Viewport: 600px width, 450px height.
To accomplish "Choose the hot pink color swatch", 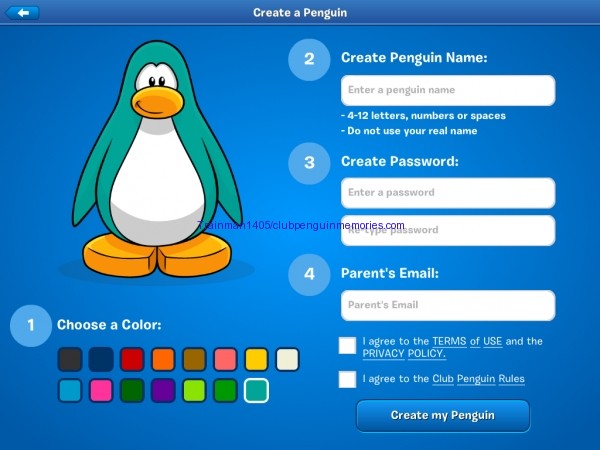I will 101,391.
